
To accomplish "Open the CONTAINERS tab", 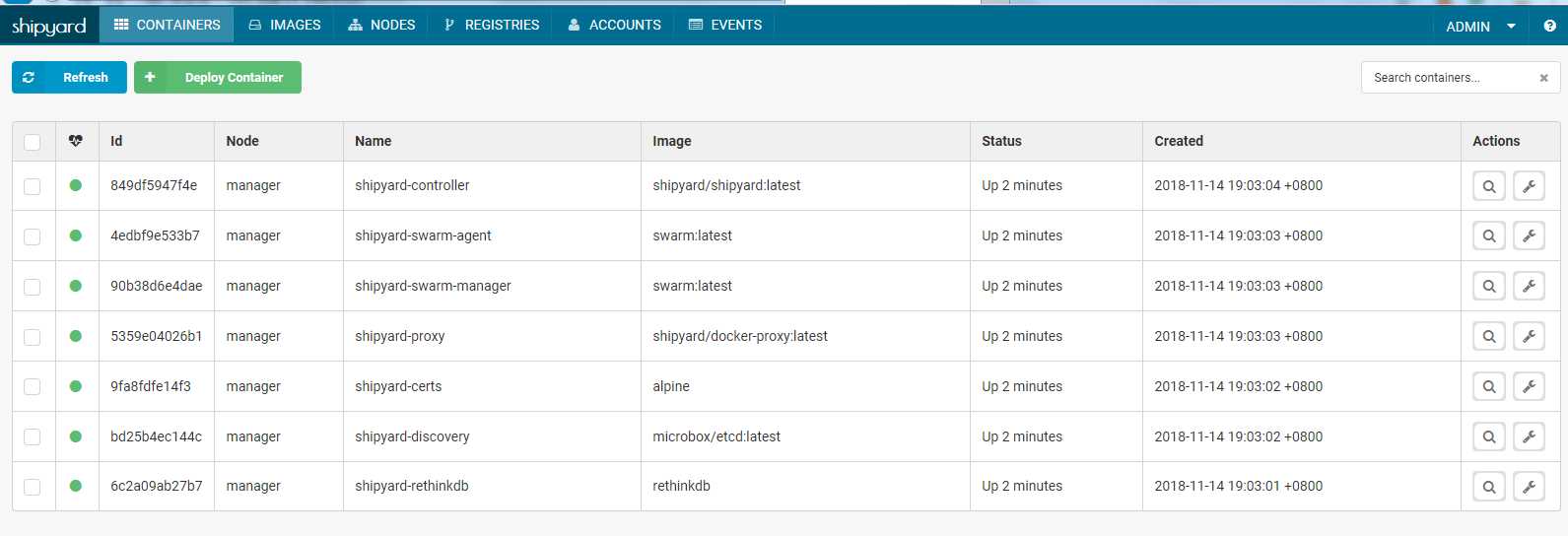I will pyautogui.click(x=167, y=25).
